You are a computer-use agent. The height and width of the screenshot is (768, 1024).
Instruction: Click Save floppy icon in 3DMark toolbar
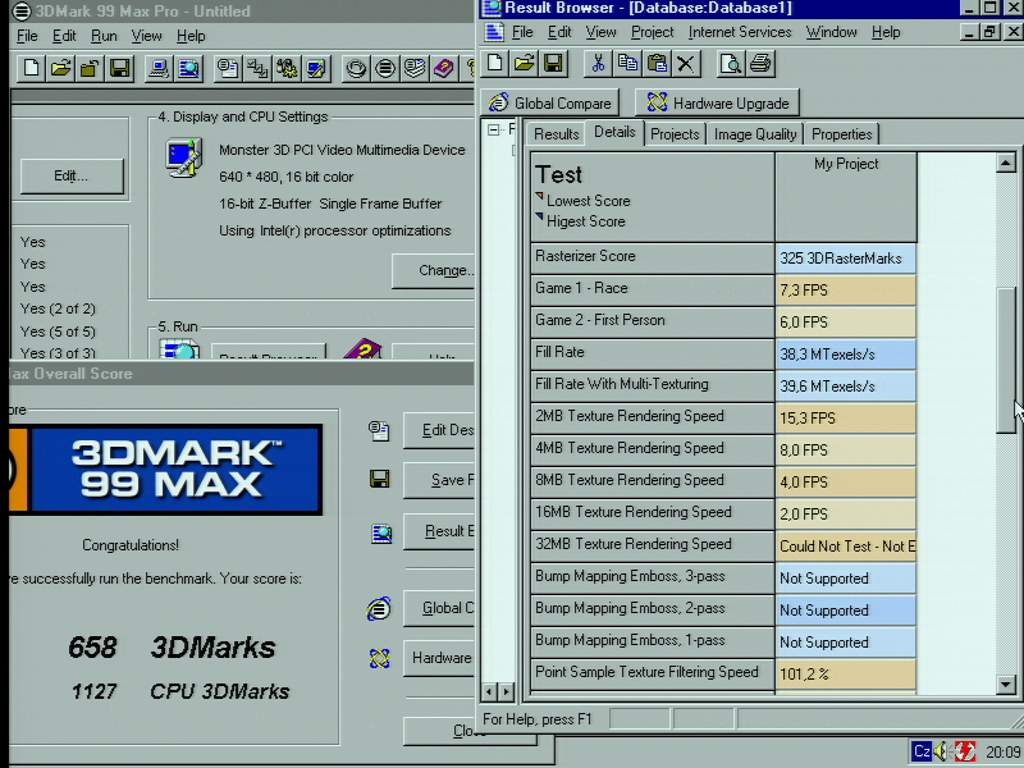(120, 68)
